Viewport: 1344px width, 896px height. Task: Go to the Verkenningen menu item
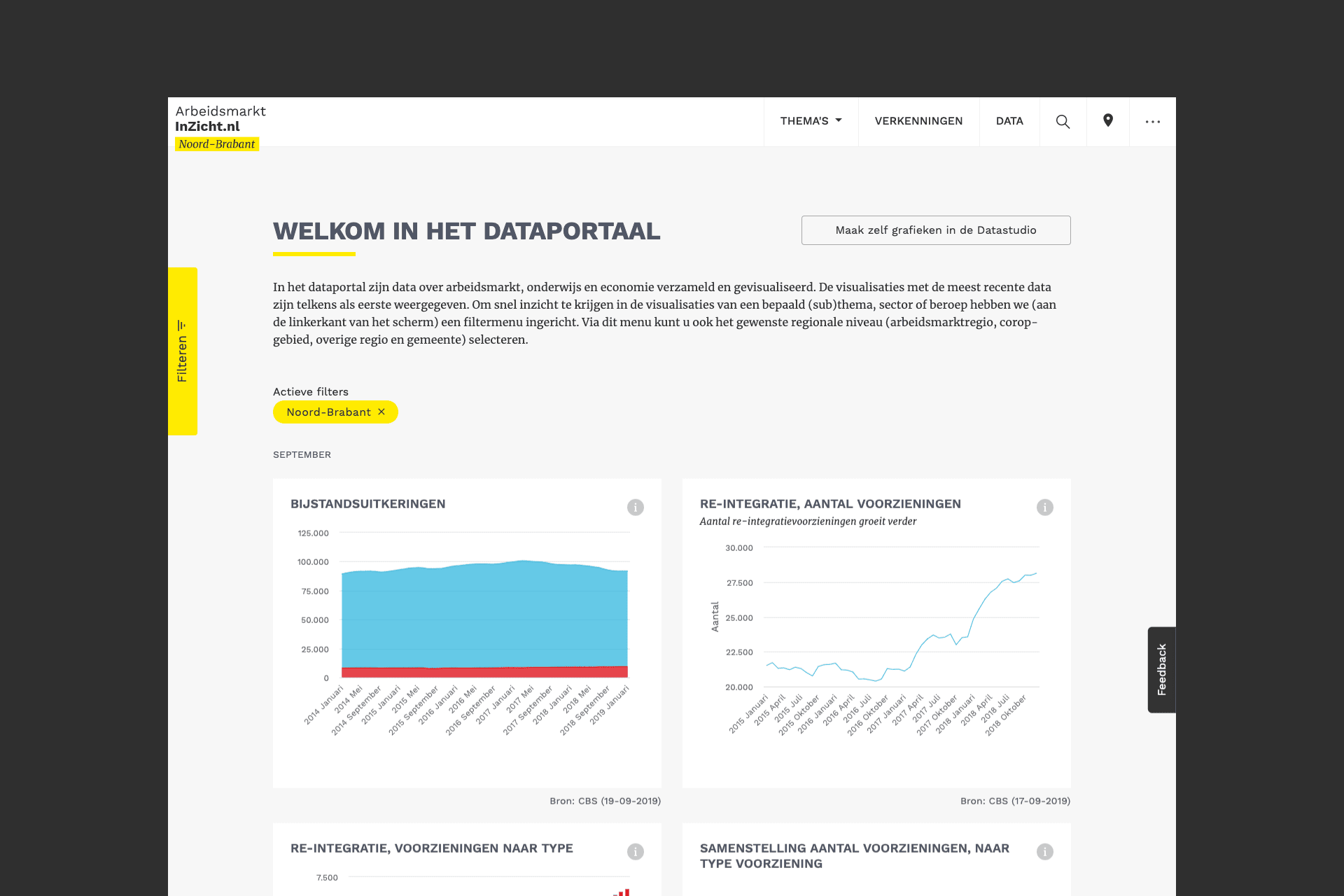(x=918, y=121)
